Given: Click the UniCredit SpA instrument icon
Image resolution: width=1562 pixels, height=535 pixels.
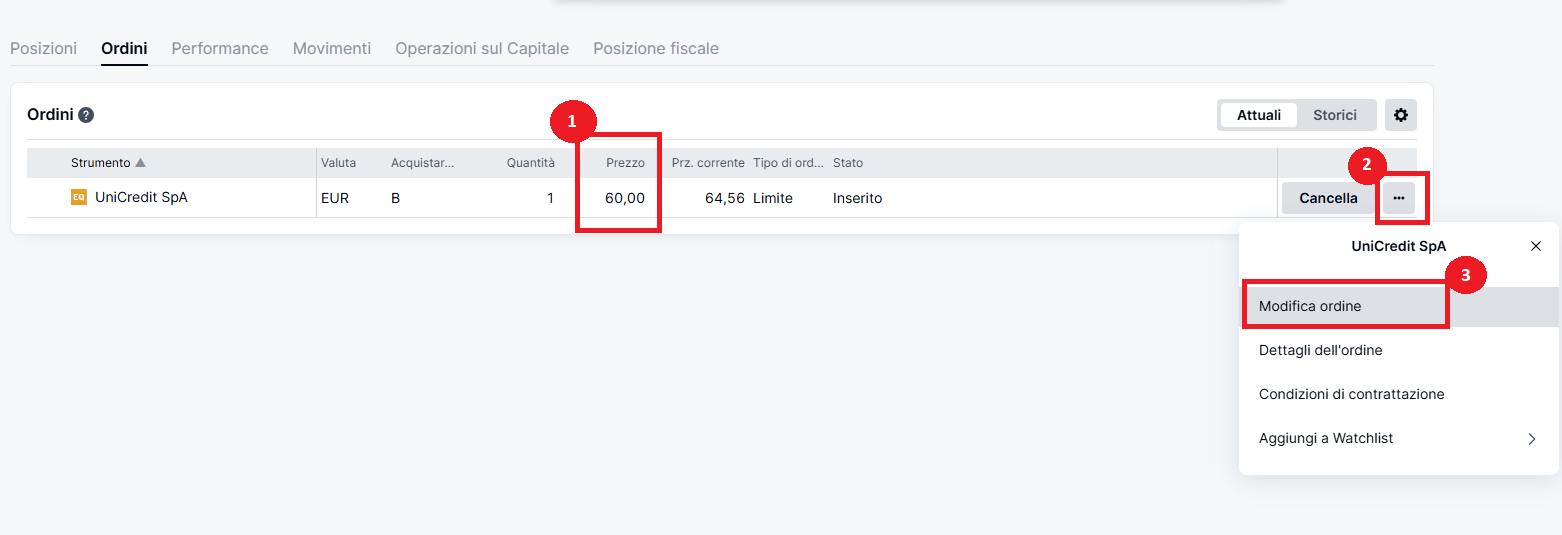Looking at the screenshot, I should [79, 198].
